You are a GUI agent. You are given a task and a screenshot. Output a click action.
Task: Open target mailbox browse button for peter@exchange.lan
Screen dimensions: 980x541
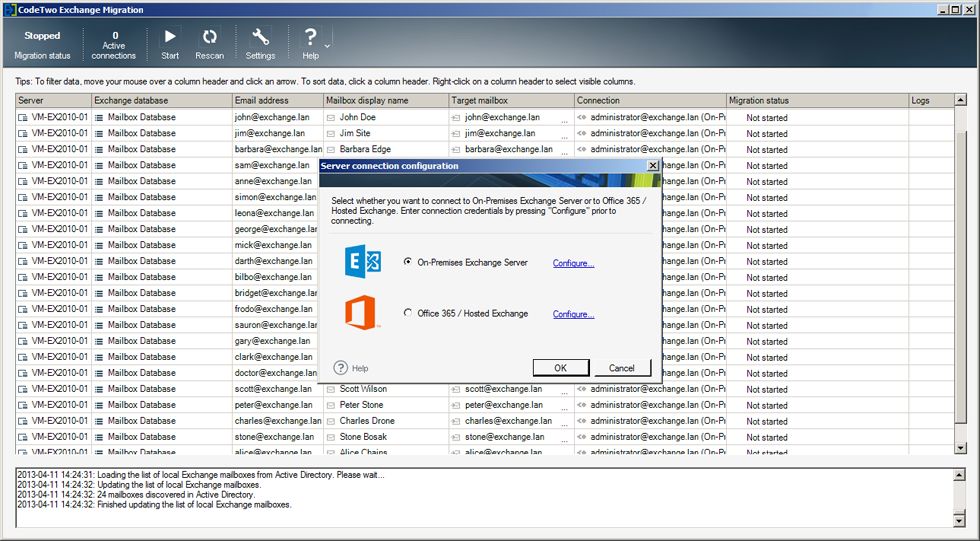(x=564, y=407)
